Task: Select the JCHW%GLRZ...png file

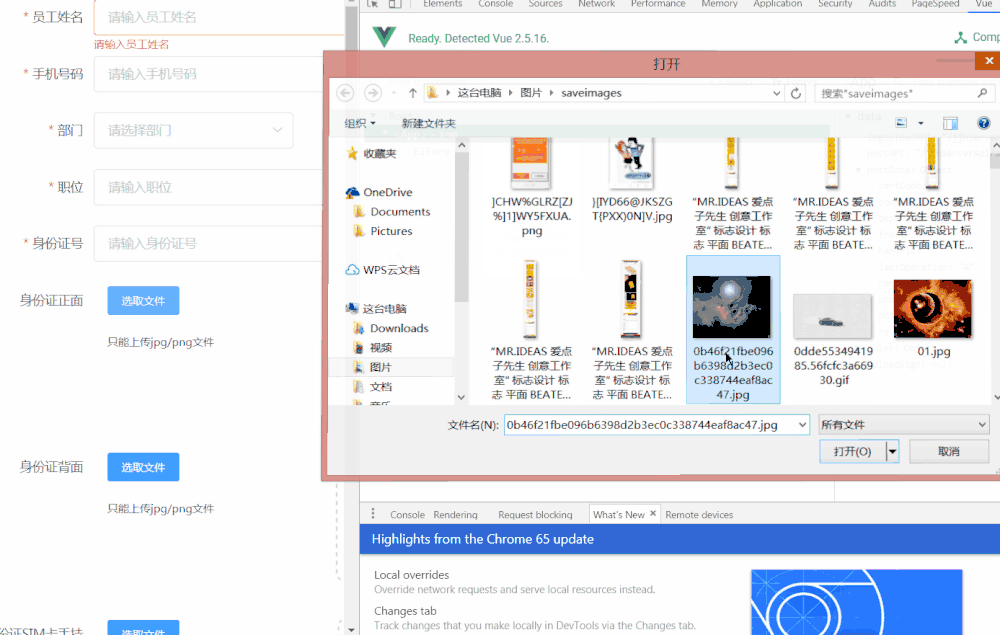Action: 532,187
